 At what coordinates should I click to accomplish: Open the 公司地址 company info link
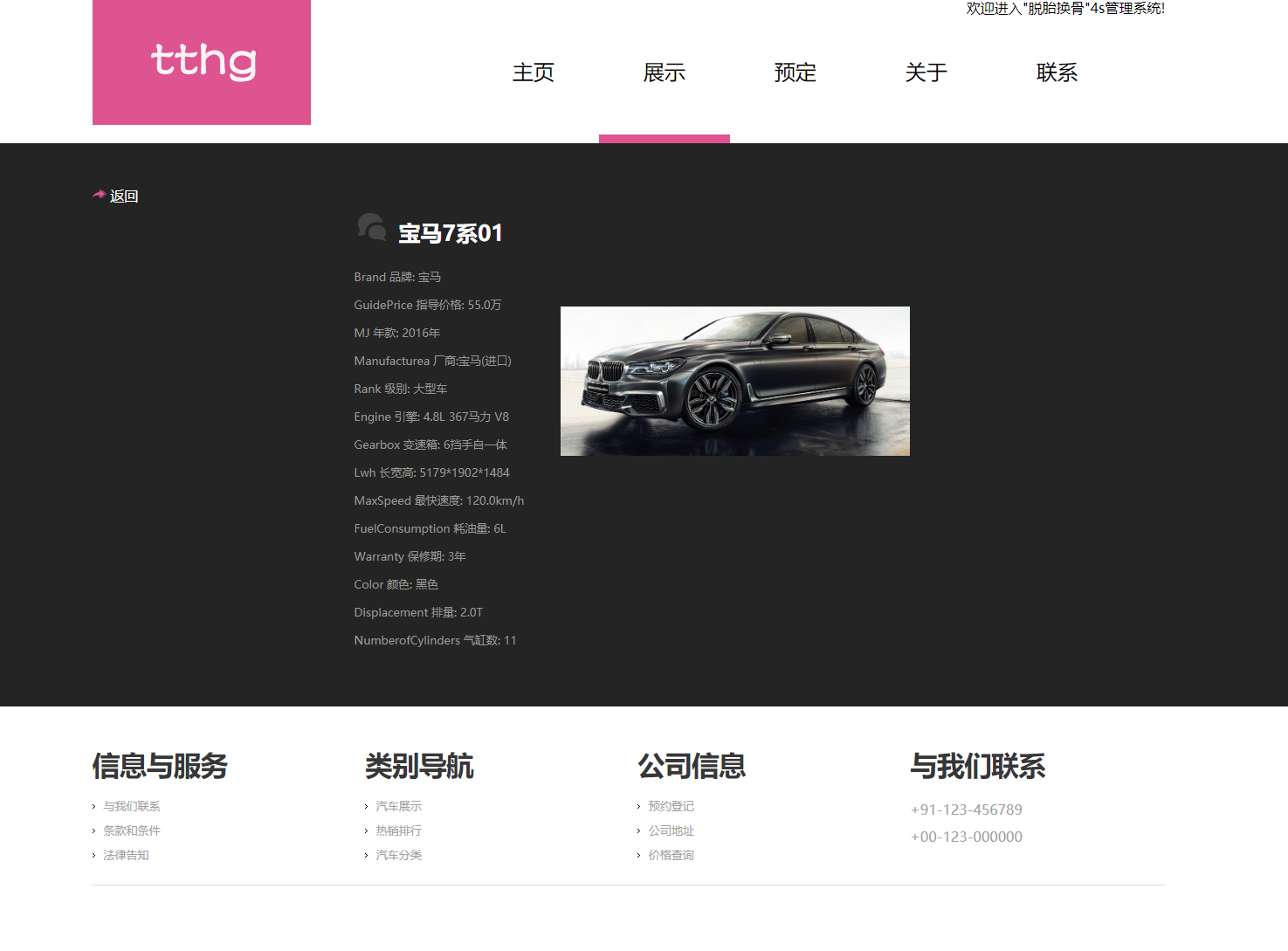coord(671,830)
